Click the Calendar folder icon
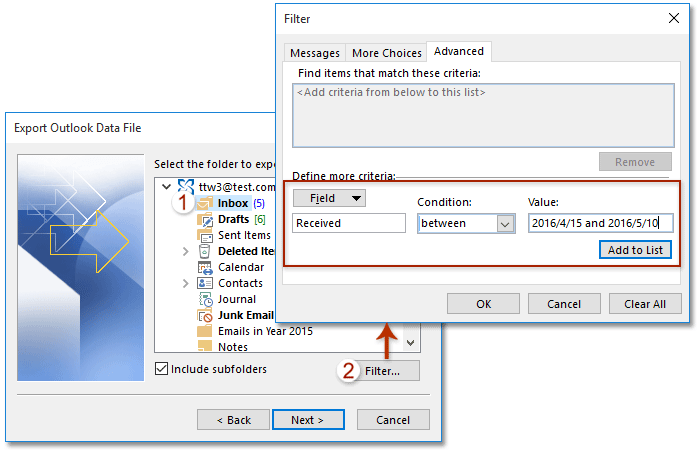The width and height of the screenshot is (700, 452). [x=204, y=267]
